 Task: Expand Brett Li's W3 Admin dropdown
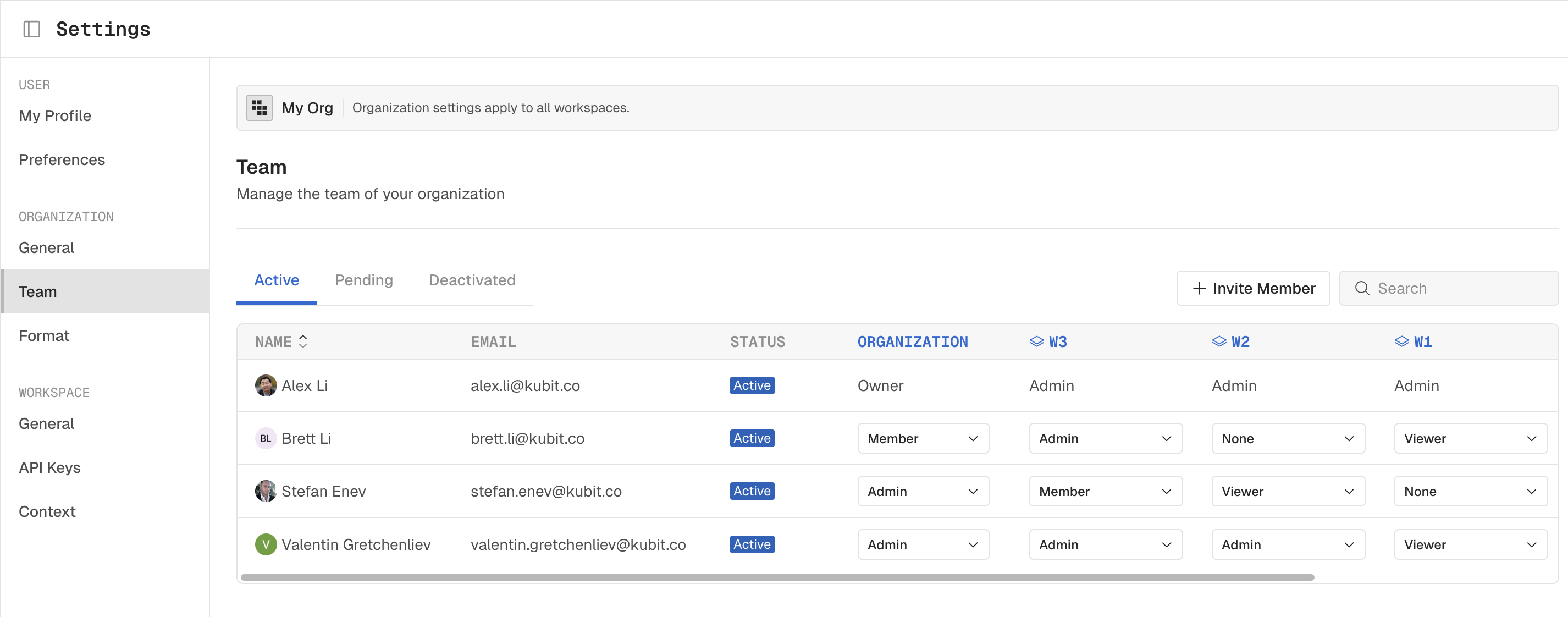click(x=1105, y=438)
